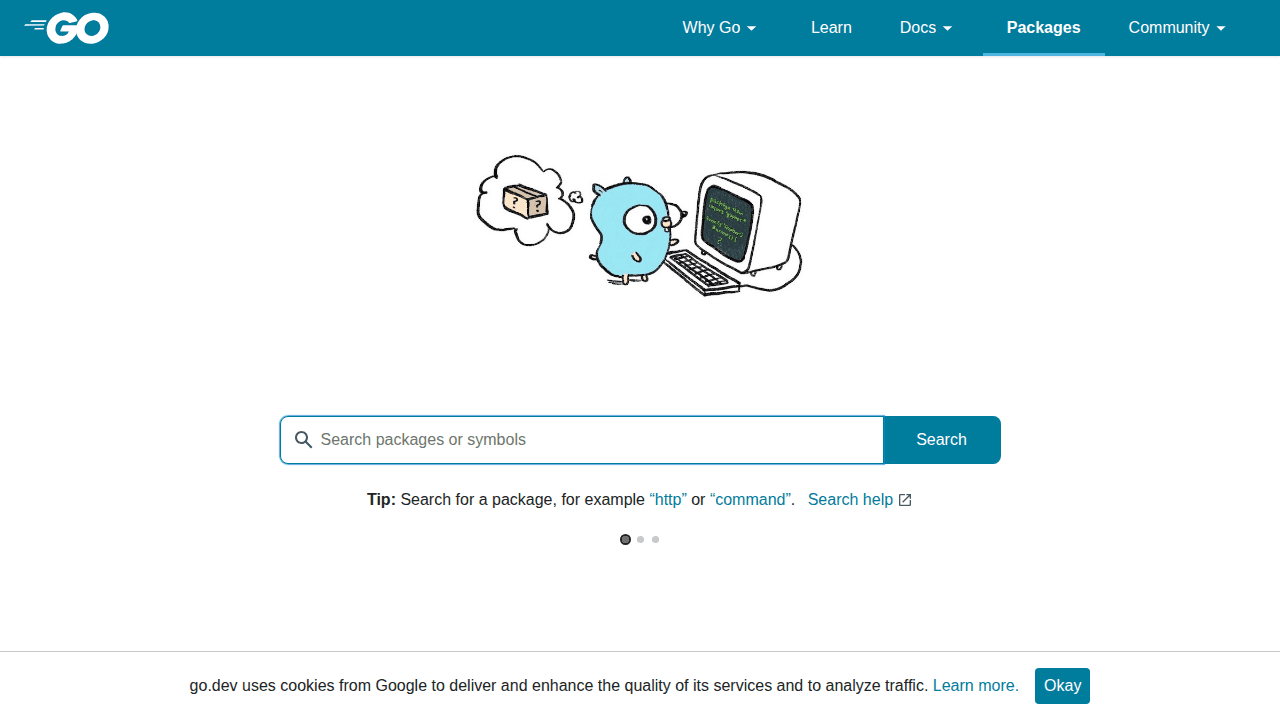Open the "command" example search link

pos(750,500)
